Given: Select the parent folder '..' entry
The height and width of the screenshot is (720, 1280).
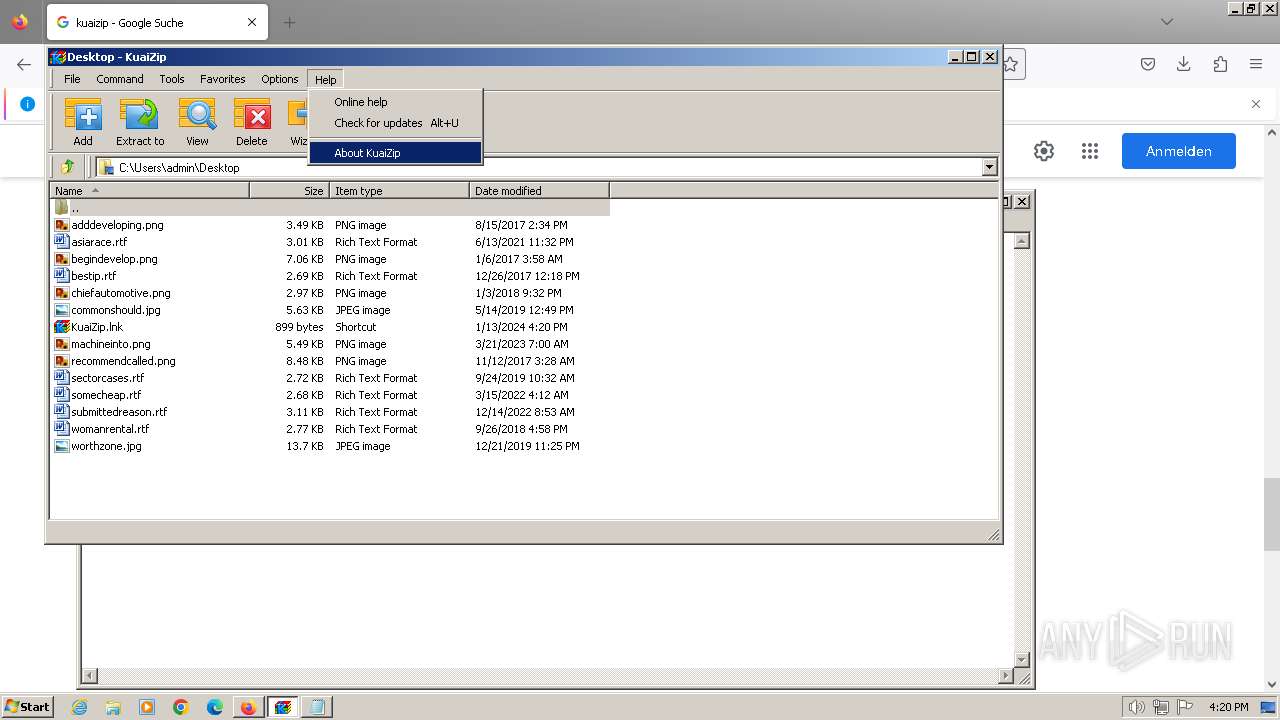Looking at the screenshot, I should click(x=330, y=208).
